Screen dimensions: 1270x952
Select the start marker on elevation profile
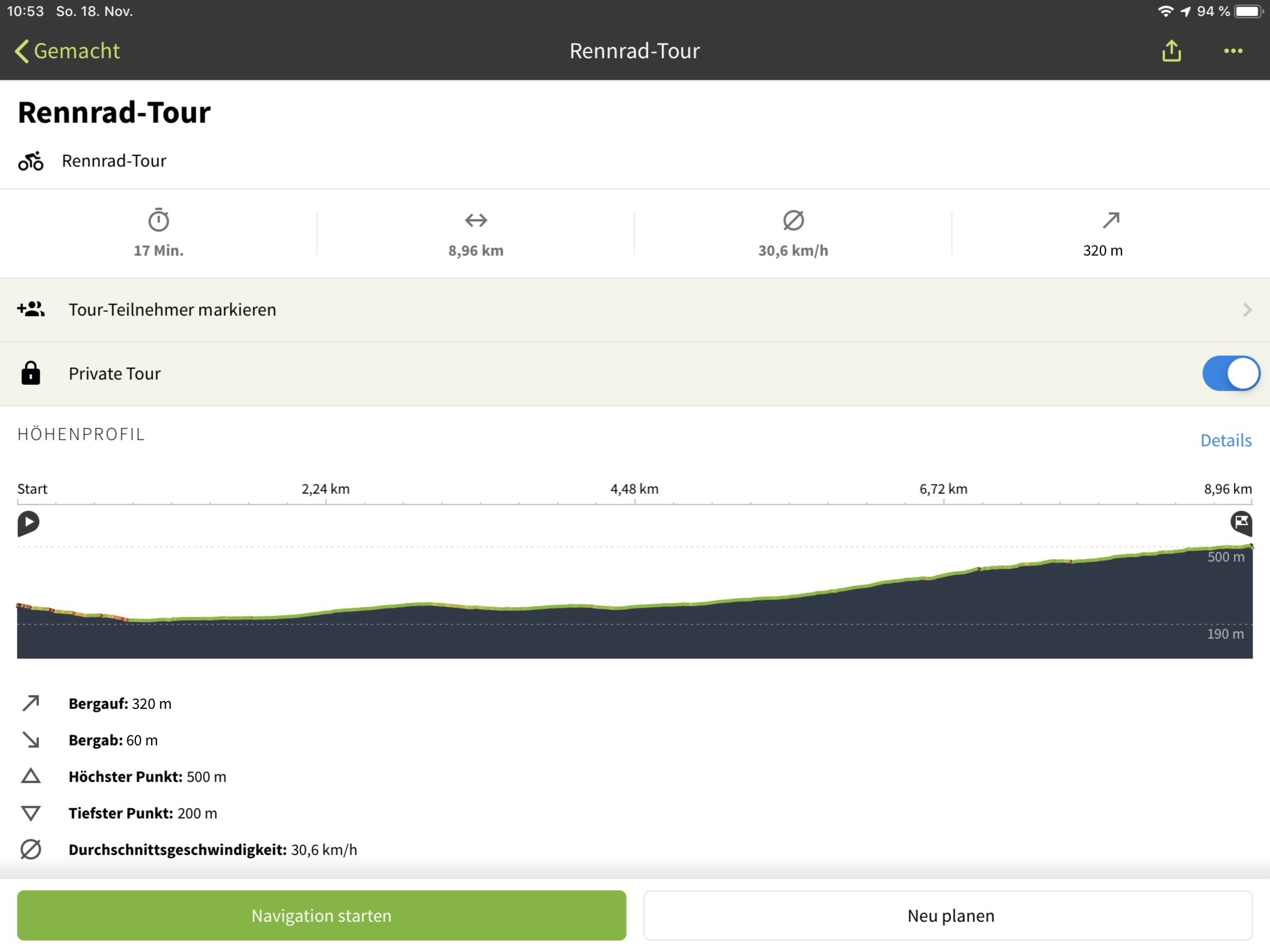(28, 523)
